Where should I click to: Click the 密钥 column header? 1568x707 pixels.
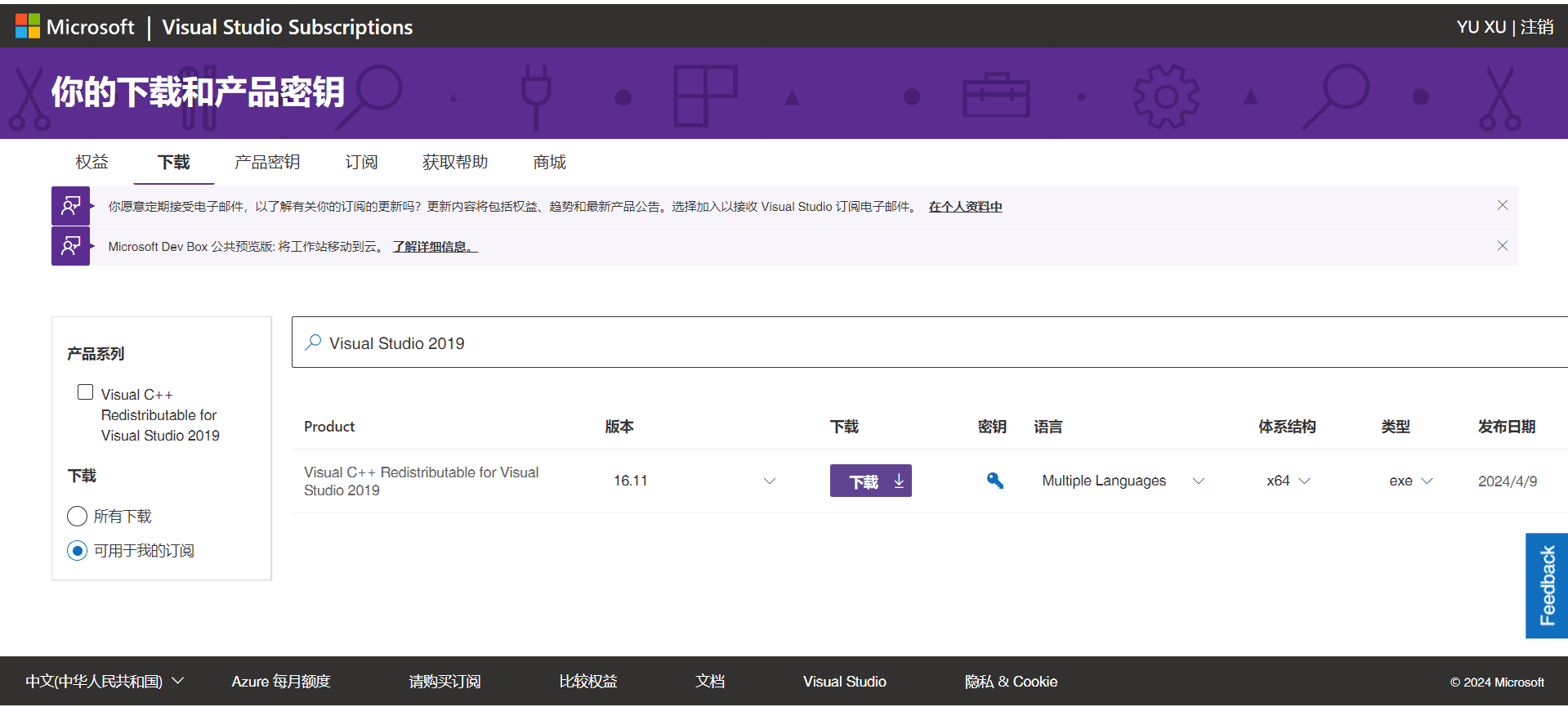992,426
